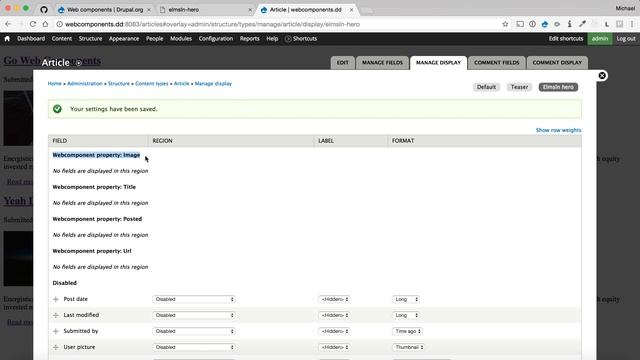
Task: Open the Appearance admin menu
Action: point(124,39)
